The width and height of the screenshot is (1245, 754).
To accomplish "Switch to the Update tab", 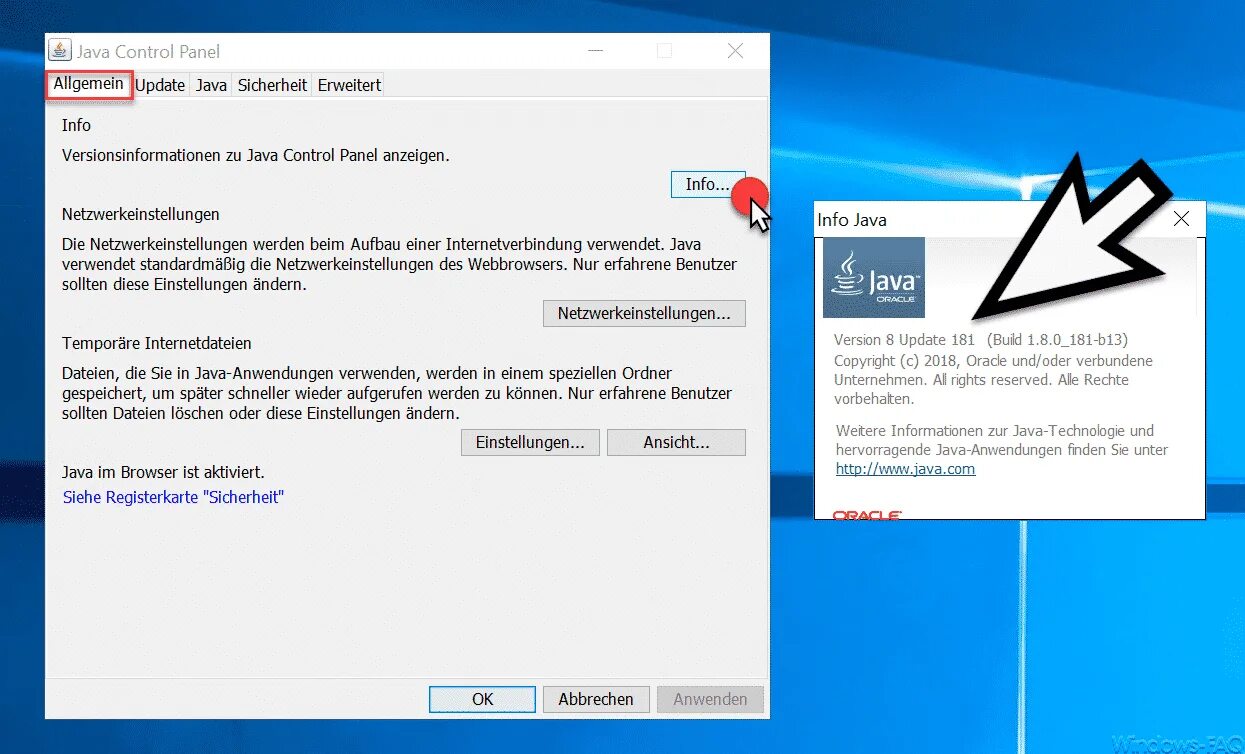I will point(160,85).
